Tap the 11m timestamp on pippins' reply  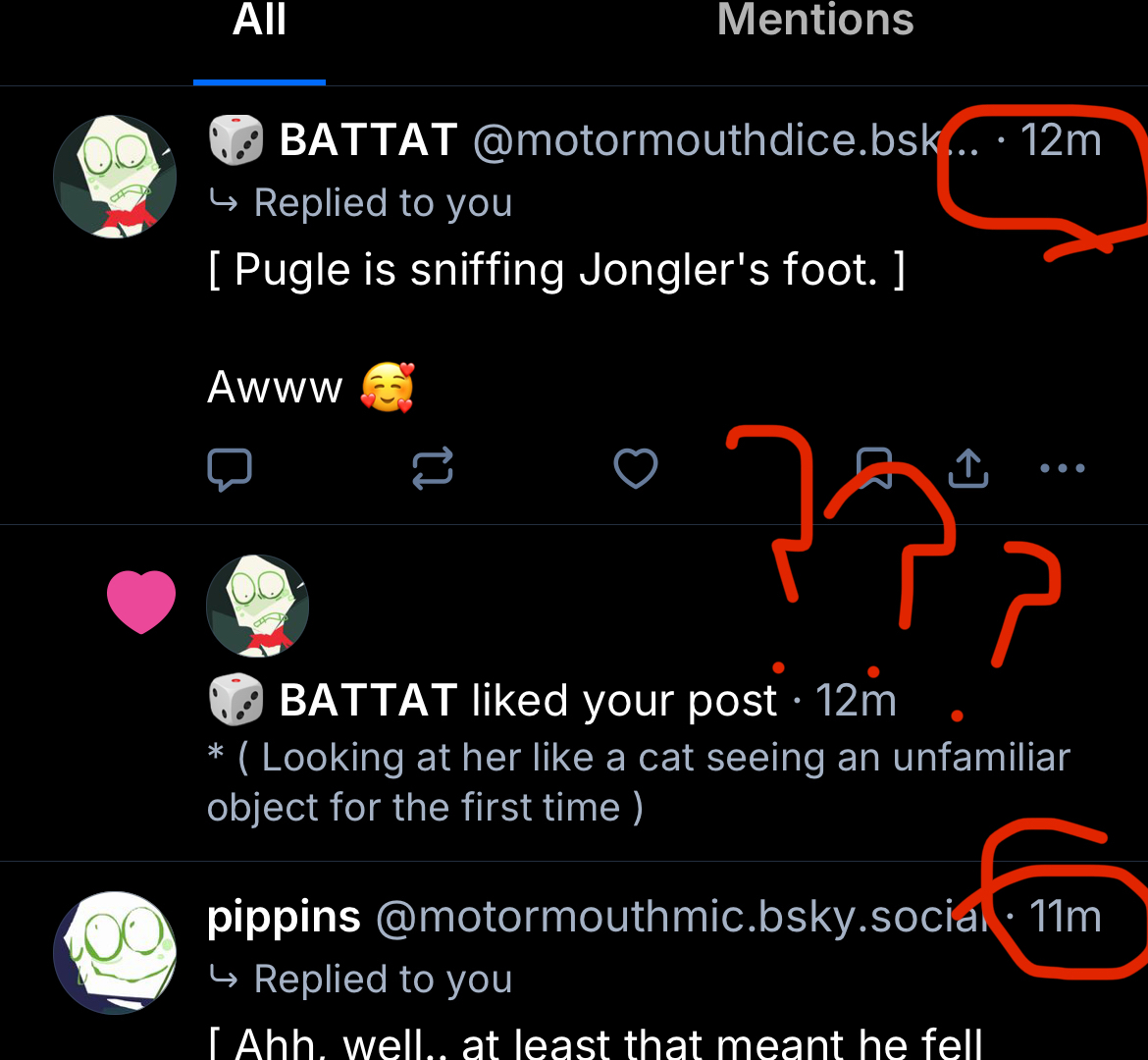(x=1065, y=917)
